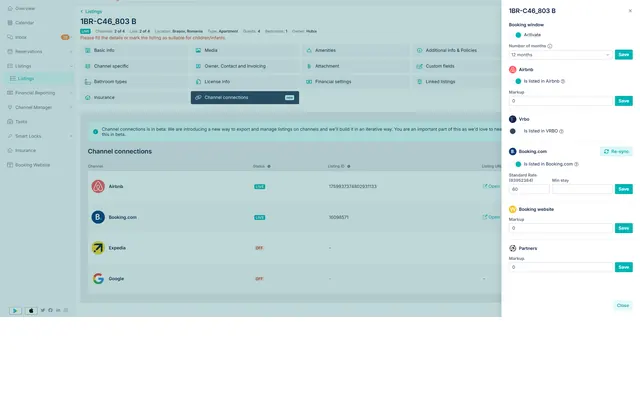The height and width of the screenshot is (400, 640).
Task: Toggle the 'Is listed in VRBO' switch
Action: click(515, 131)
